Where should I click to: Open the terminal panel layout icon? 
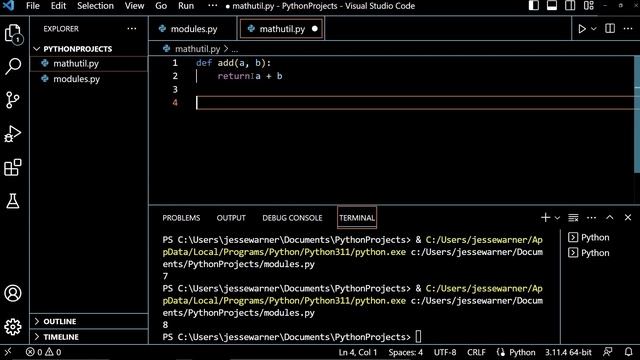point(573,218)
